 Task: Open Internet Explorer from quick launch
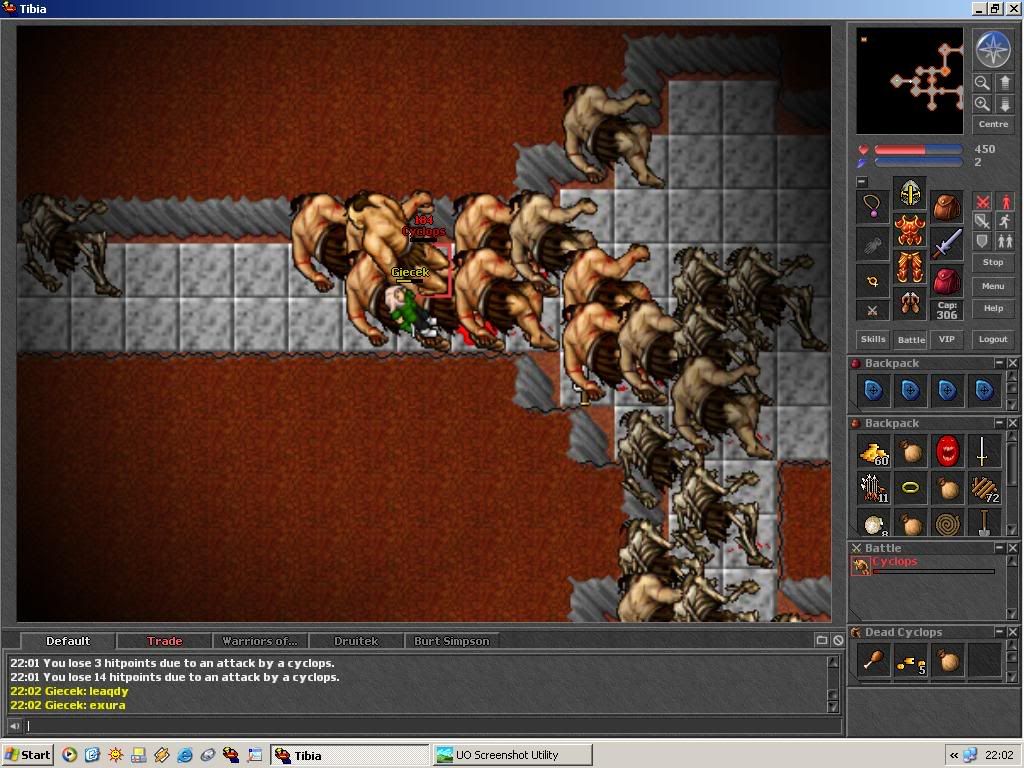point(185,755)
